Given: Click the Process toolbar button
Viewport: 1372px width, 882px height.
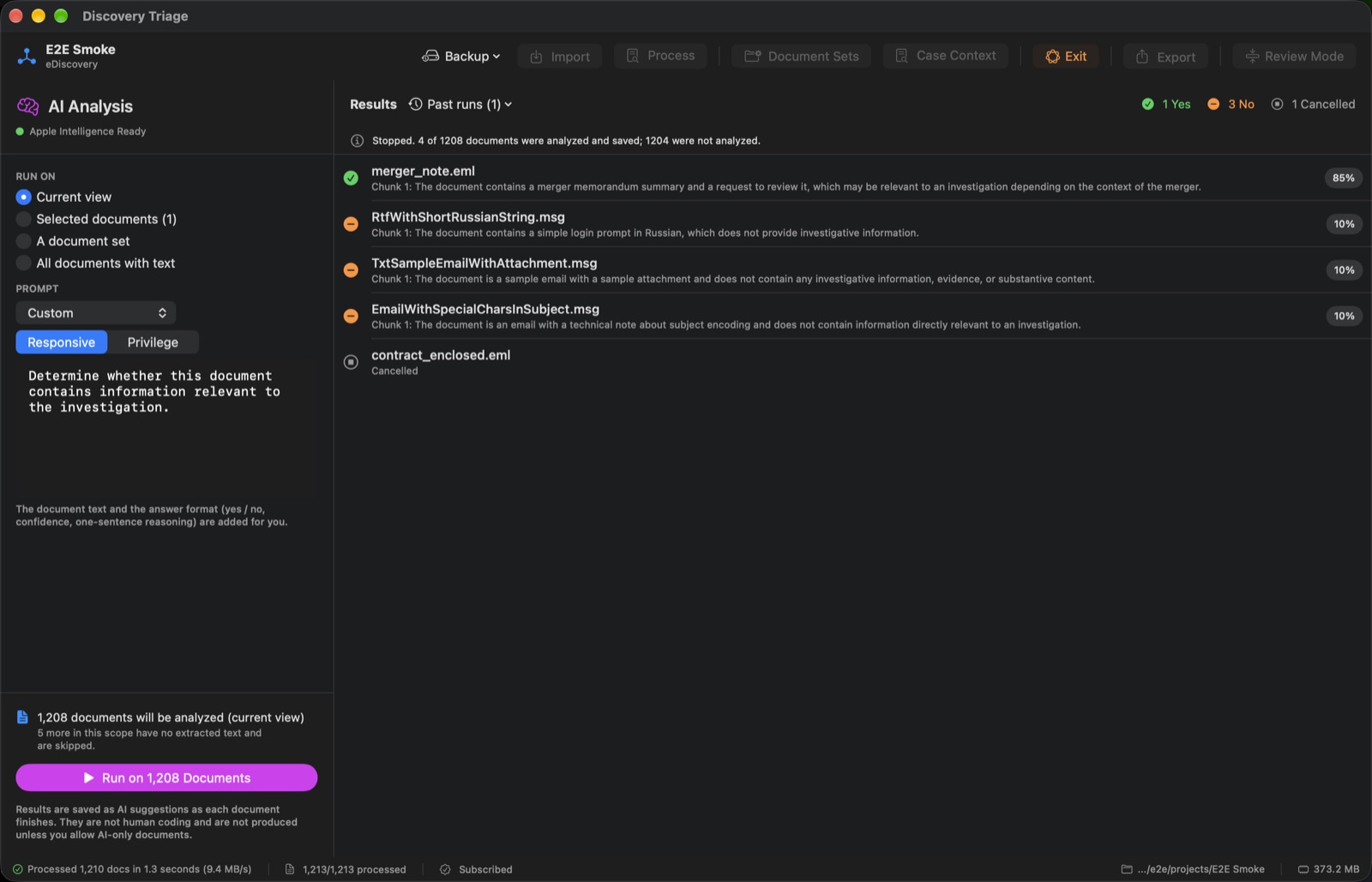Looking at the screenshot, I should click(x=660, y=56).
